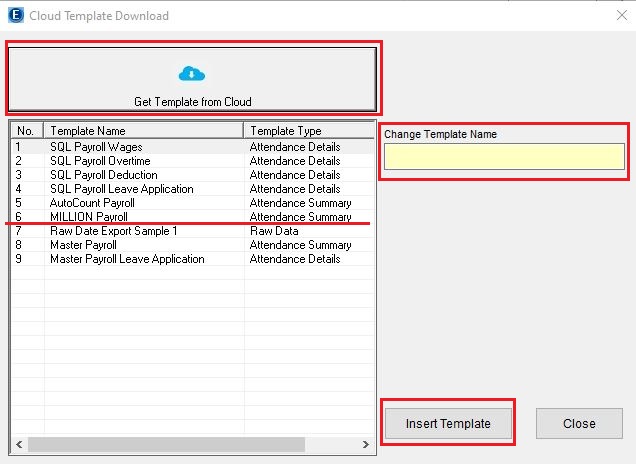Select Raw Date Export Sample 1
The height and width of the screenshot is (464, 636).
coord(192,231)
